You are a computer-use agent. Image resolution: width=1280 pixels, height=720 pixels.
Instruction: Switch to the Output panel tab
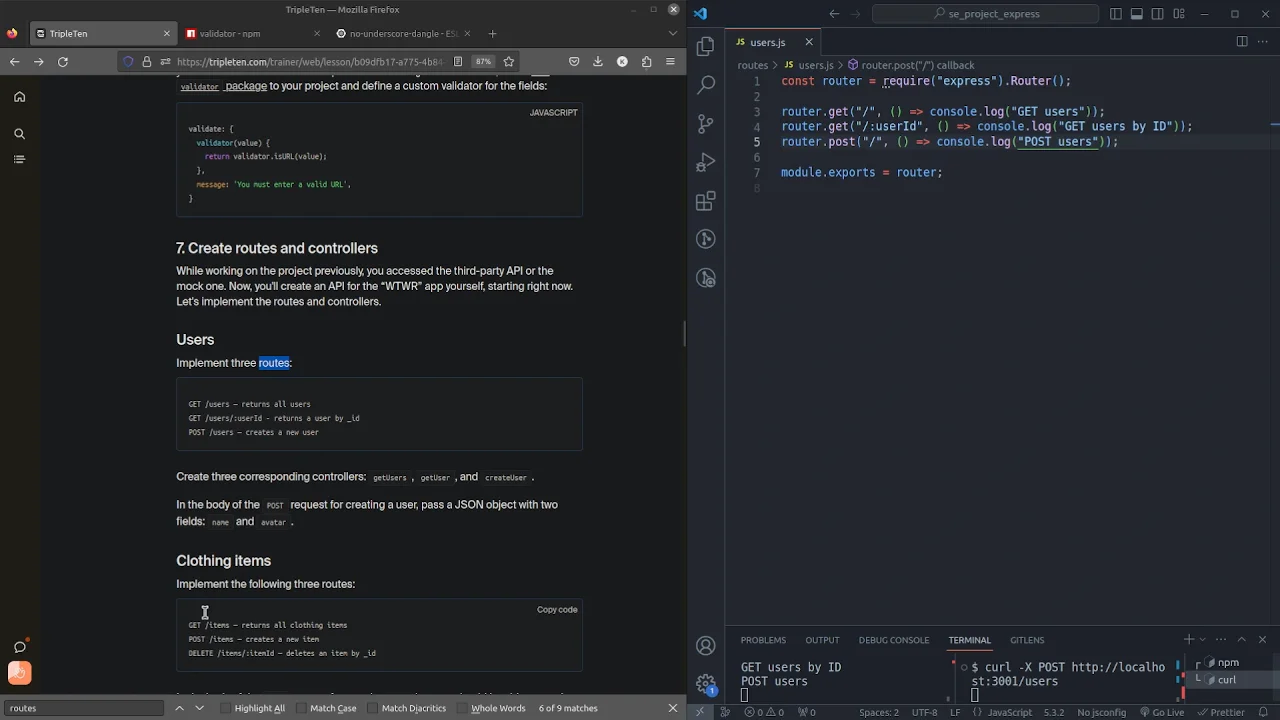[x=822, y=640]
